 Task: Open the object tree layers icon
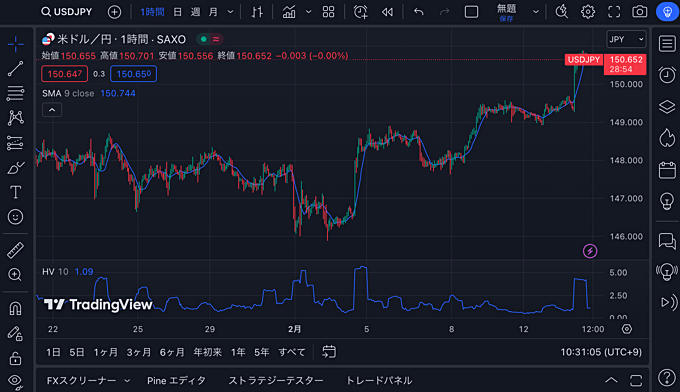[x=667, y=106]
